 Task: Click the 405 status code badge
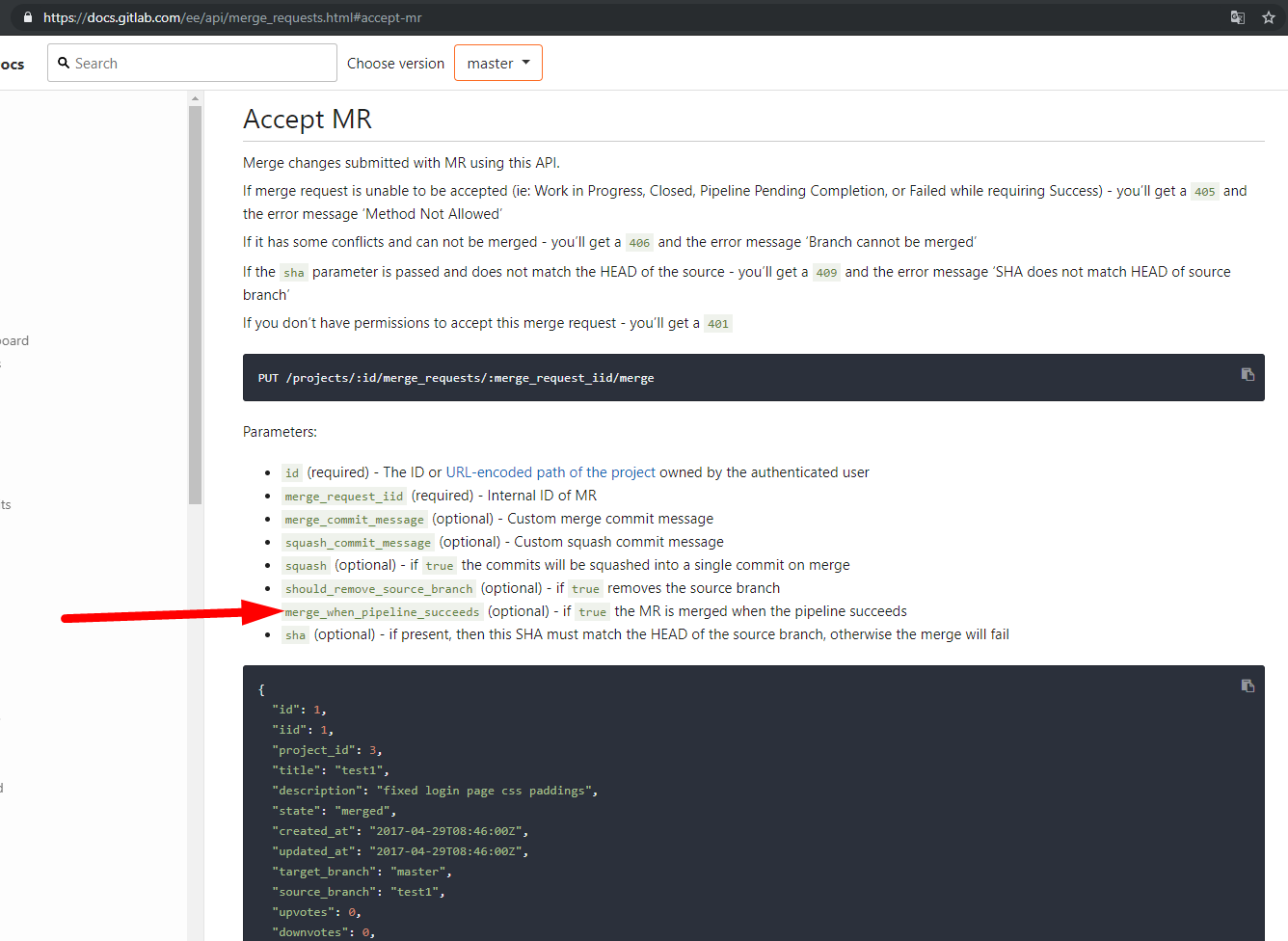pyautogui.click(x=1204, y=191)
